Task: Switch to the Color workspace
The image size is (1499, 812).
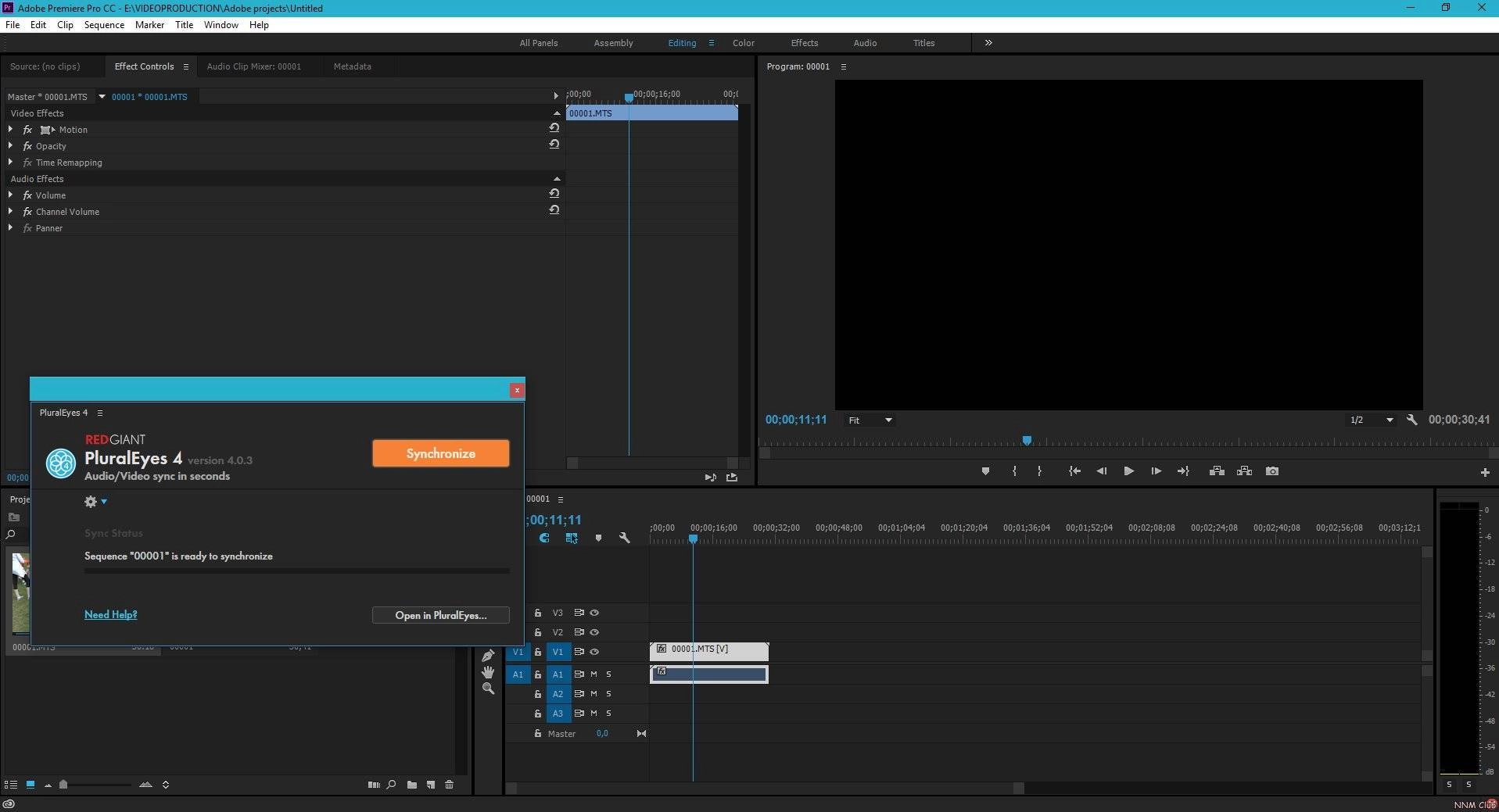Action: pos(743,43)
